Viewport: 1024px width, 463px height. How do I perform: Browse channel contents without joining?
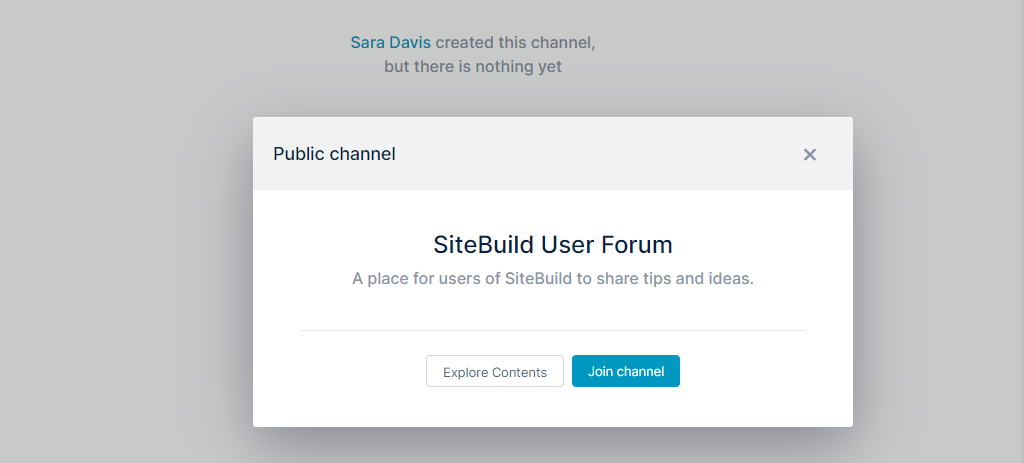(495, 371)
